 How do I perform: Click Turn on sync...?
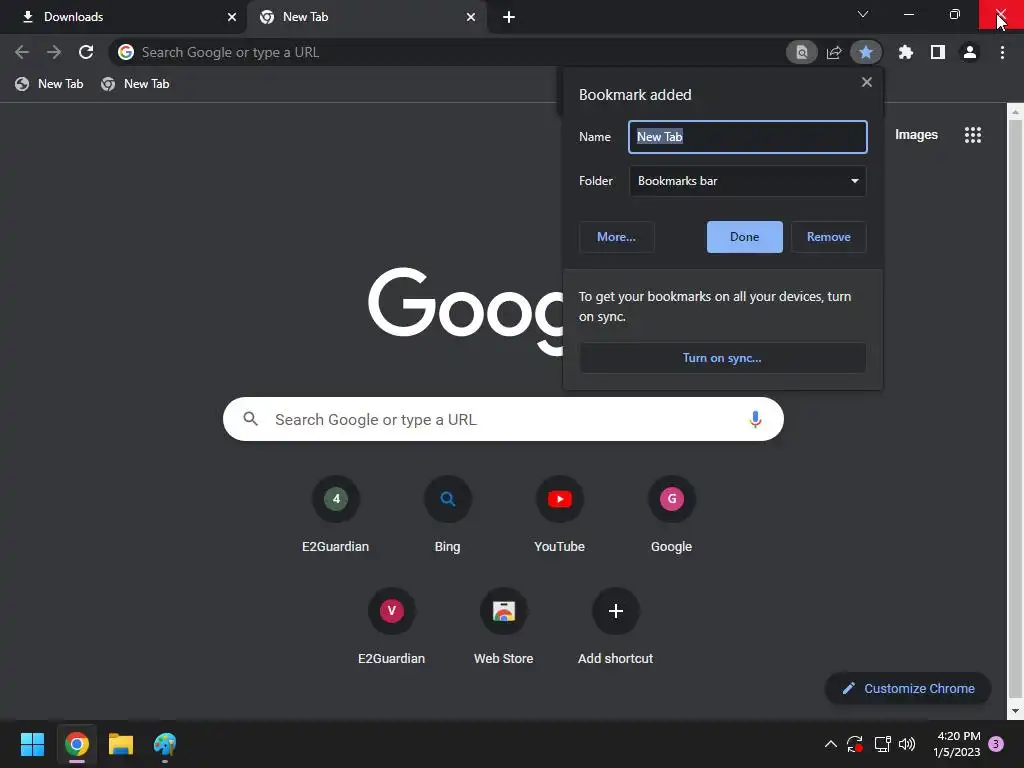(722, 358)
